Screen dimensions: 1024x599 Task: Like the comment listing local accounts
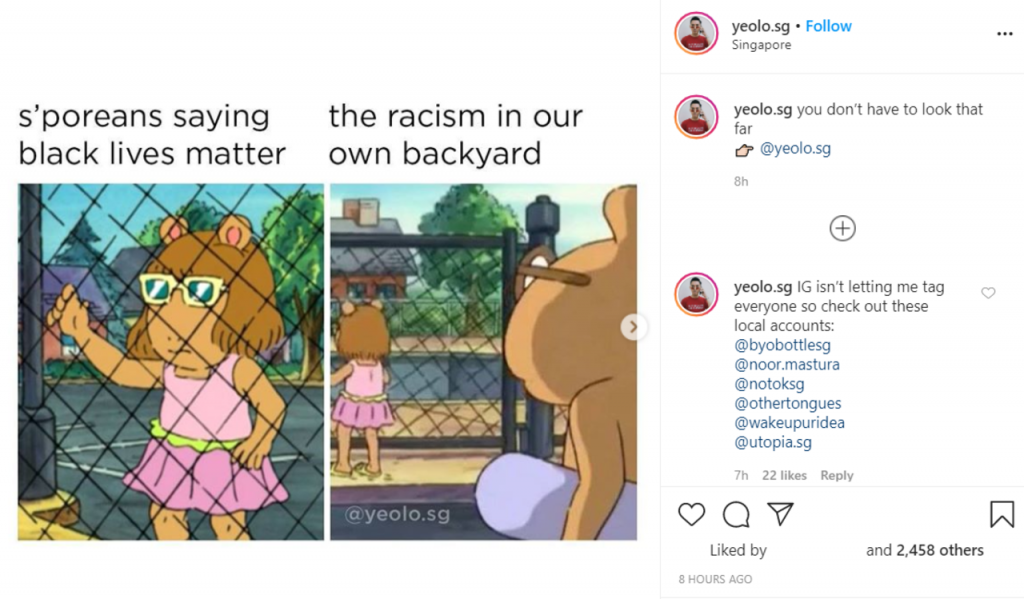(988, 293)
